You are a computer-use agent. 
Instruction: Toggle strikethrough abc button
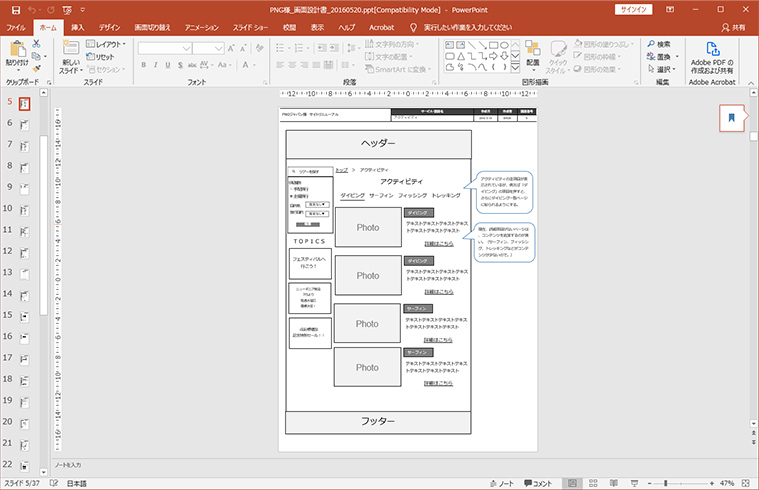(192, 65)
